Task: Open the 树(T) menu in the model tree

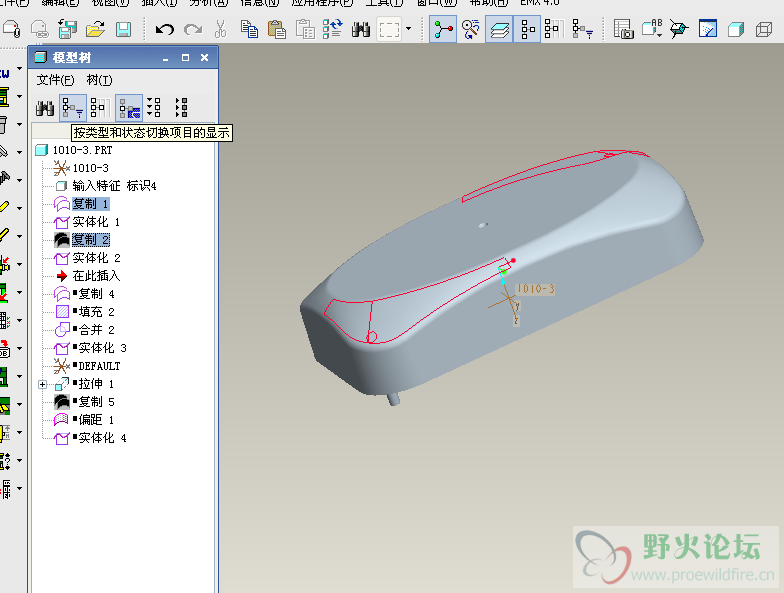Action: tap(100, 80)
